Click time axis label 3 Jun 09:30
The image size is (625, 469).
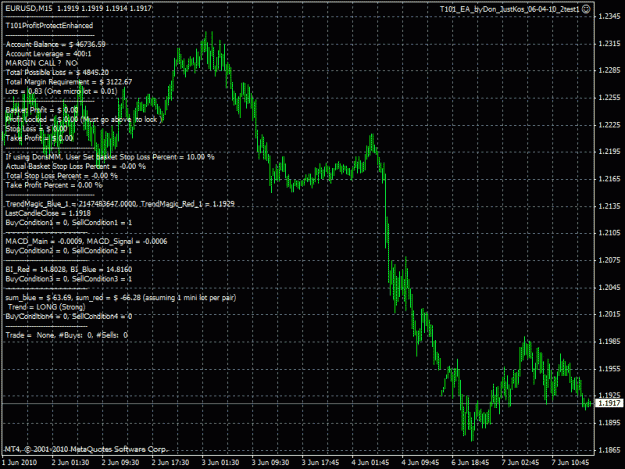(270, 463)
